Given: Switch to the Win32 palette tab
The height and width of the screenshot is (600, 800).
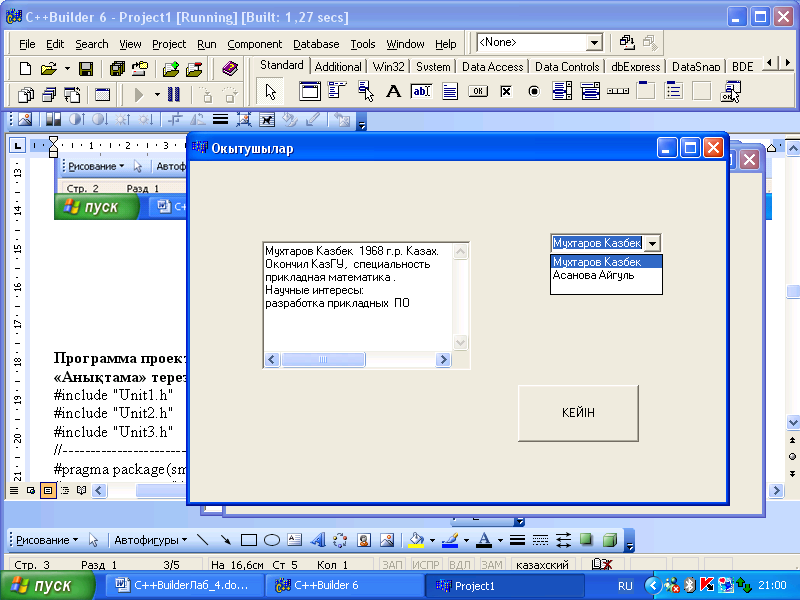Looking at the screenshot, I should 388,67.
